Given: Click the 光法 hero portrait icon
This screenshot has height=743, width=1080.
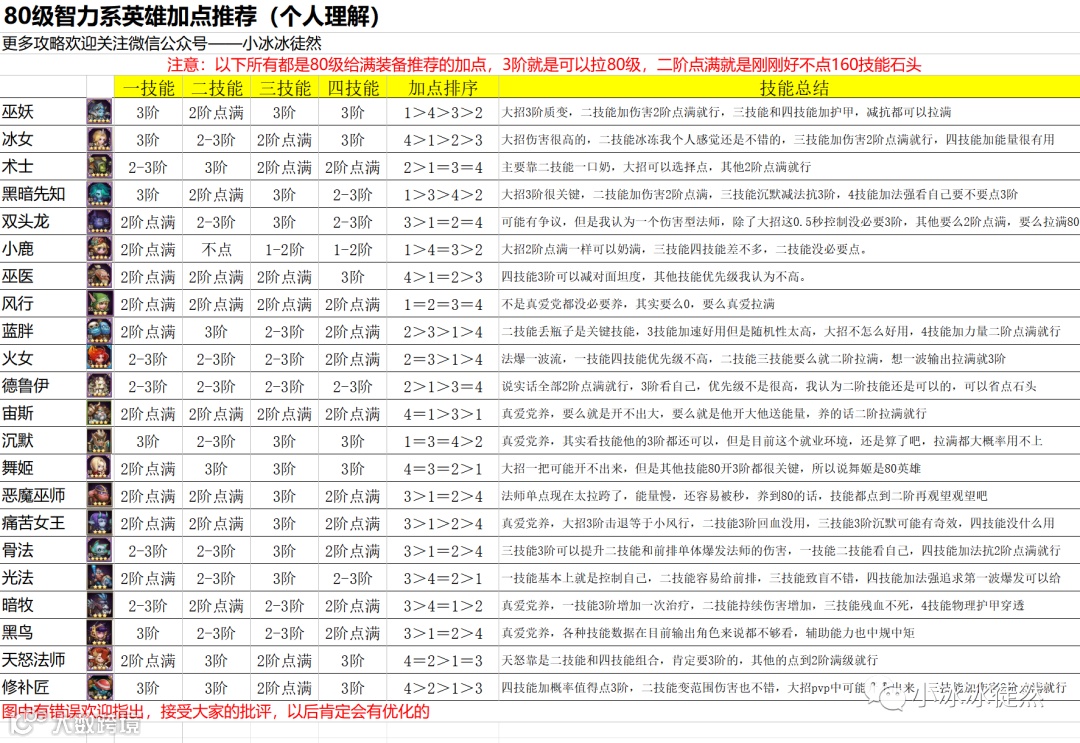Looking at the screenshot, I should 99,578.
